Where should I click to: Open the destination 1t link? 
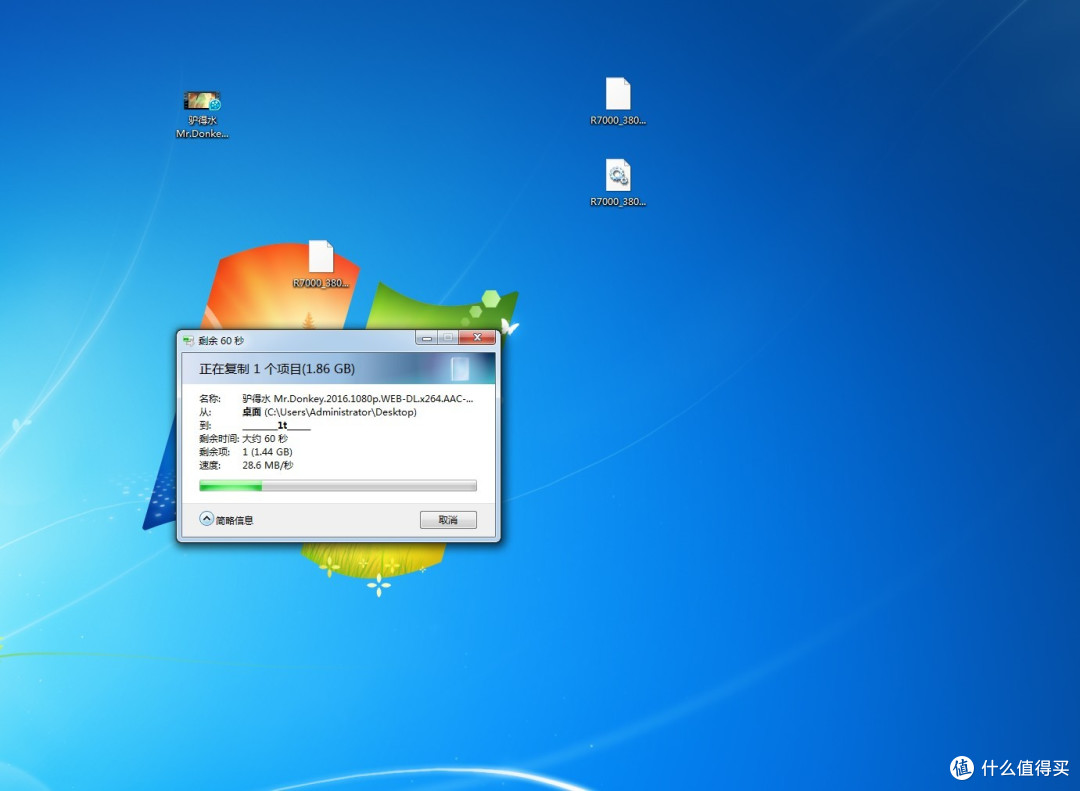pos(276,425)
